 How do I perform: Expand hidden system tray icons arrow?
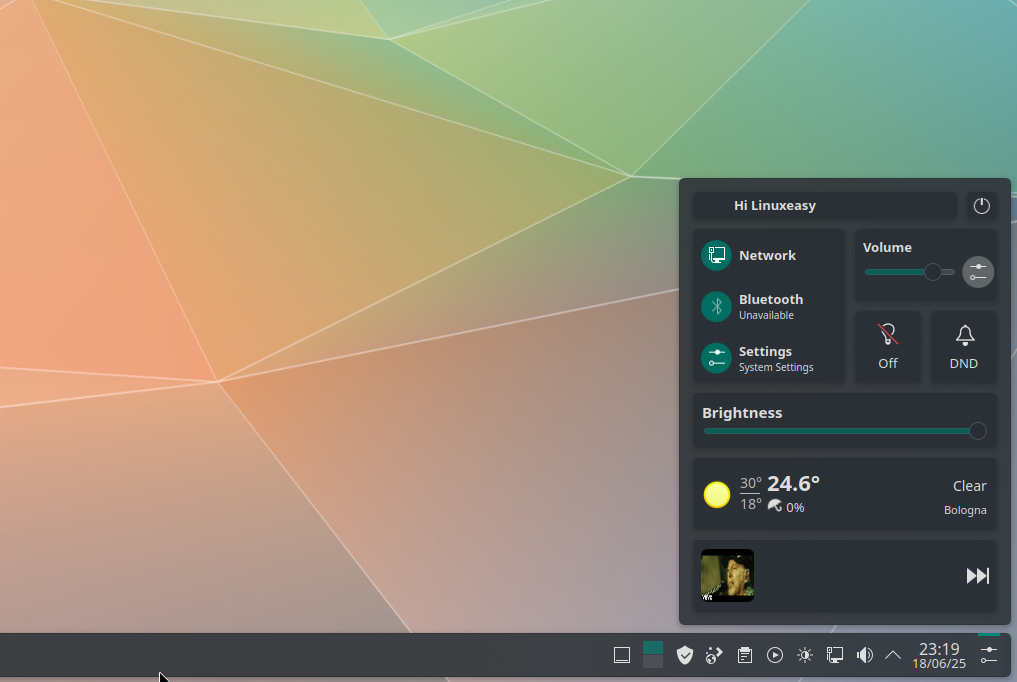(893, 655)
